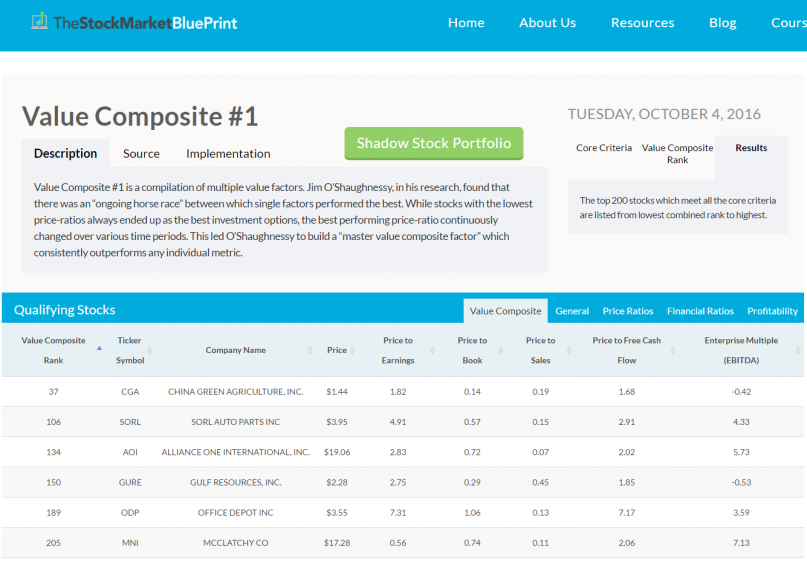Sort by Price to Sales arrows

click(x=569, y=350)
